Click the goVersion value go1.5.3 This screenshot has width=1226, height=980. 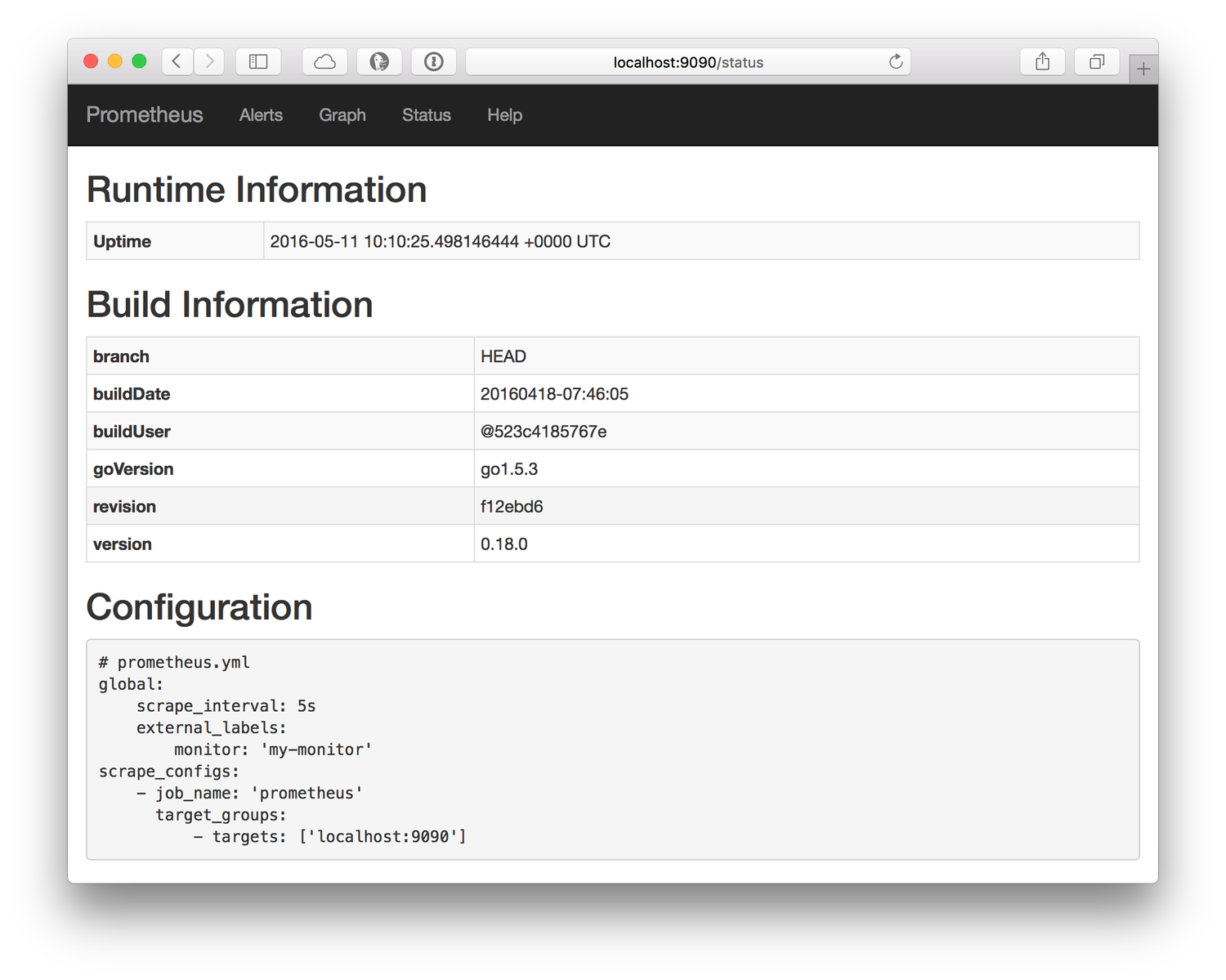click(509, 469)
